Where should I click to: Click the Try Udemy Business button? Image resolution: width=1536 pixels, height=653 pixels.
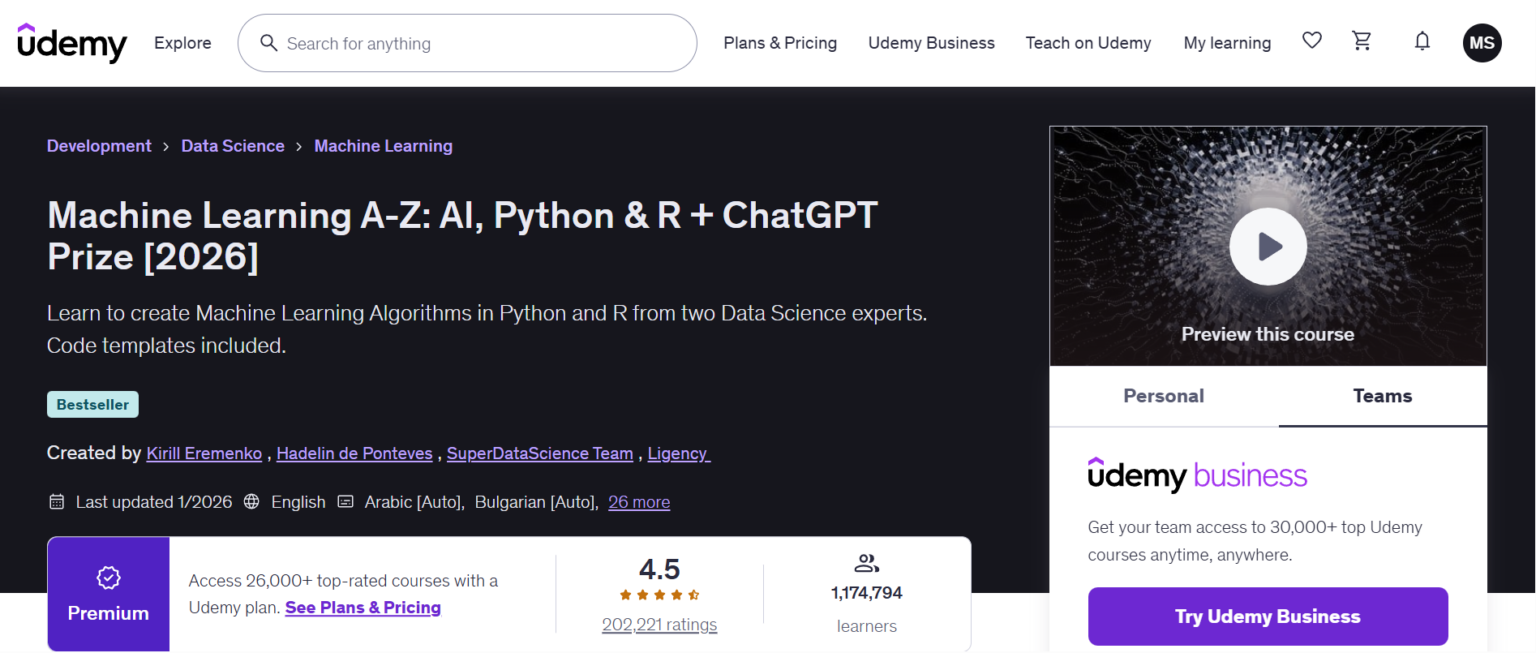(1268, 616)
